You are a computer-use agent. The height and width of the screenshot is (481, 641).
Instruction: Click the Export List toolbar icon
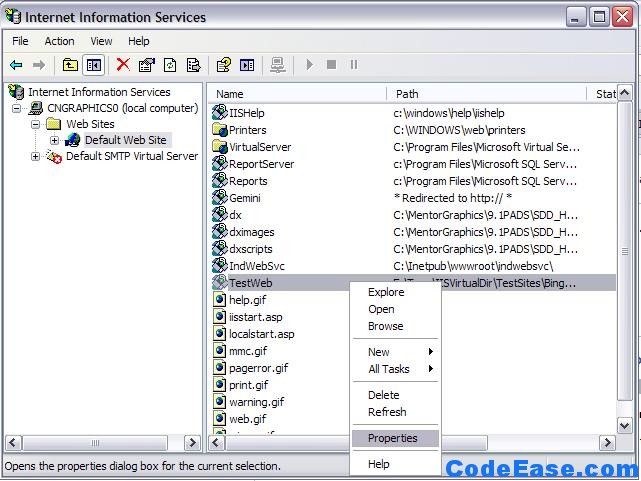(x=193, y=65)
